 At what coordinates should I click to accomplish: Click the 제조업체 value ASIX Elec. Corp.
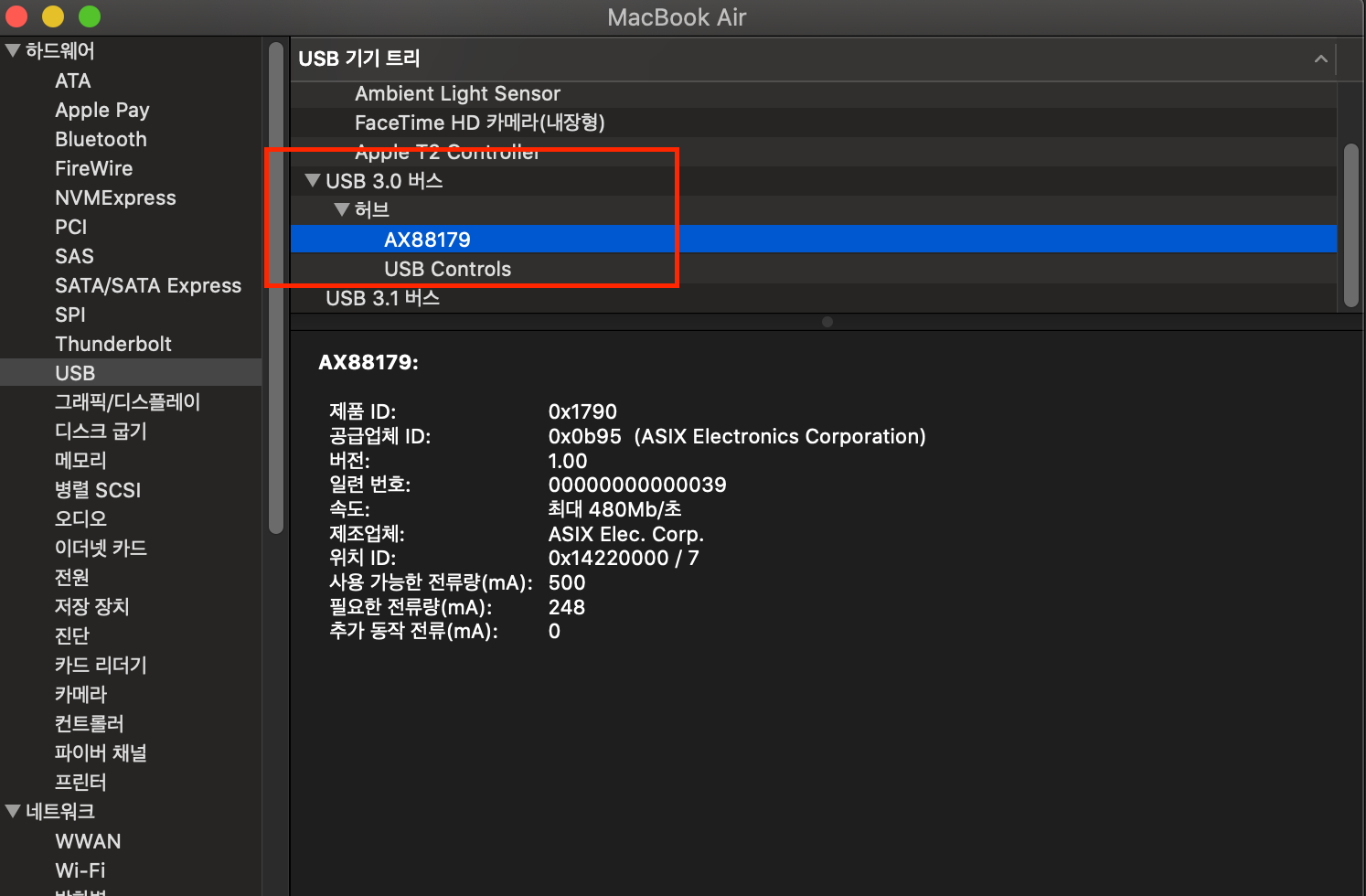click(626, 534)
